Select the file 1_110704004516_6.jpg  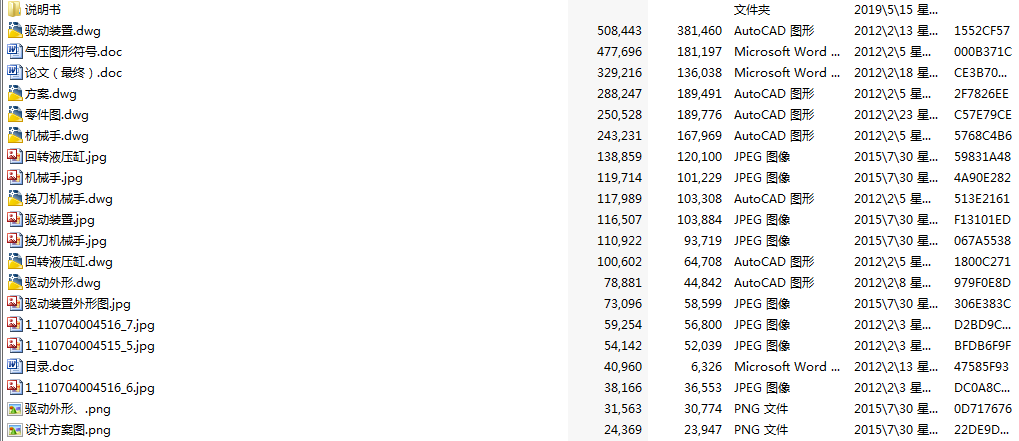(x=90, y=387)
